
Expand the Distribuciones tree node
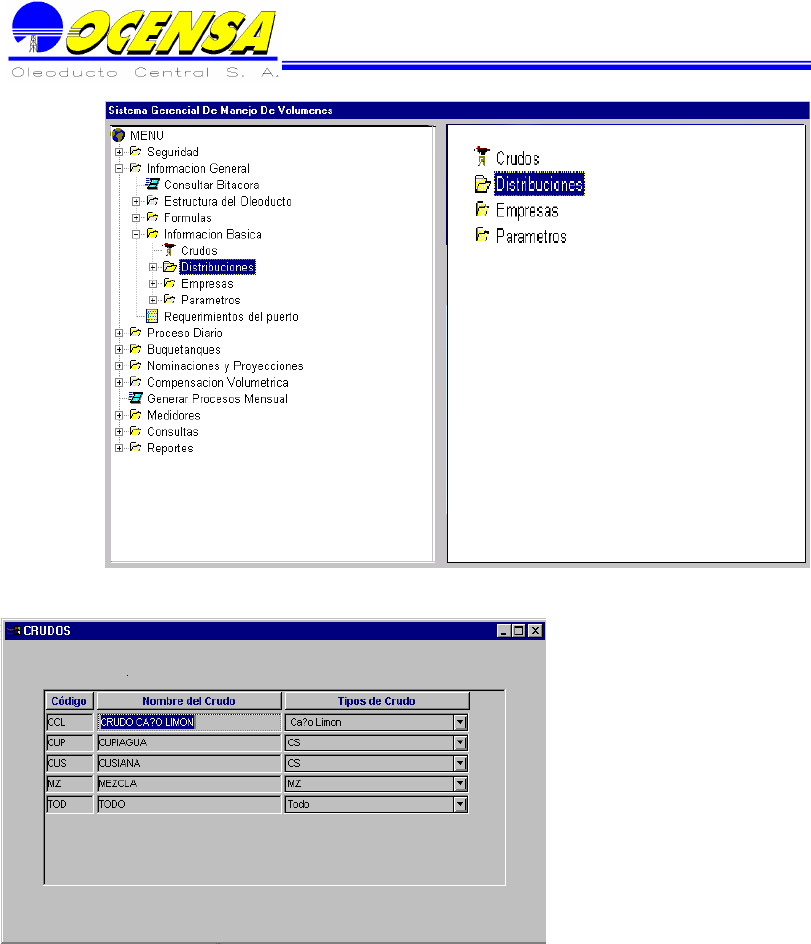pos(153,267)
